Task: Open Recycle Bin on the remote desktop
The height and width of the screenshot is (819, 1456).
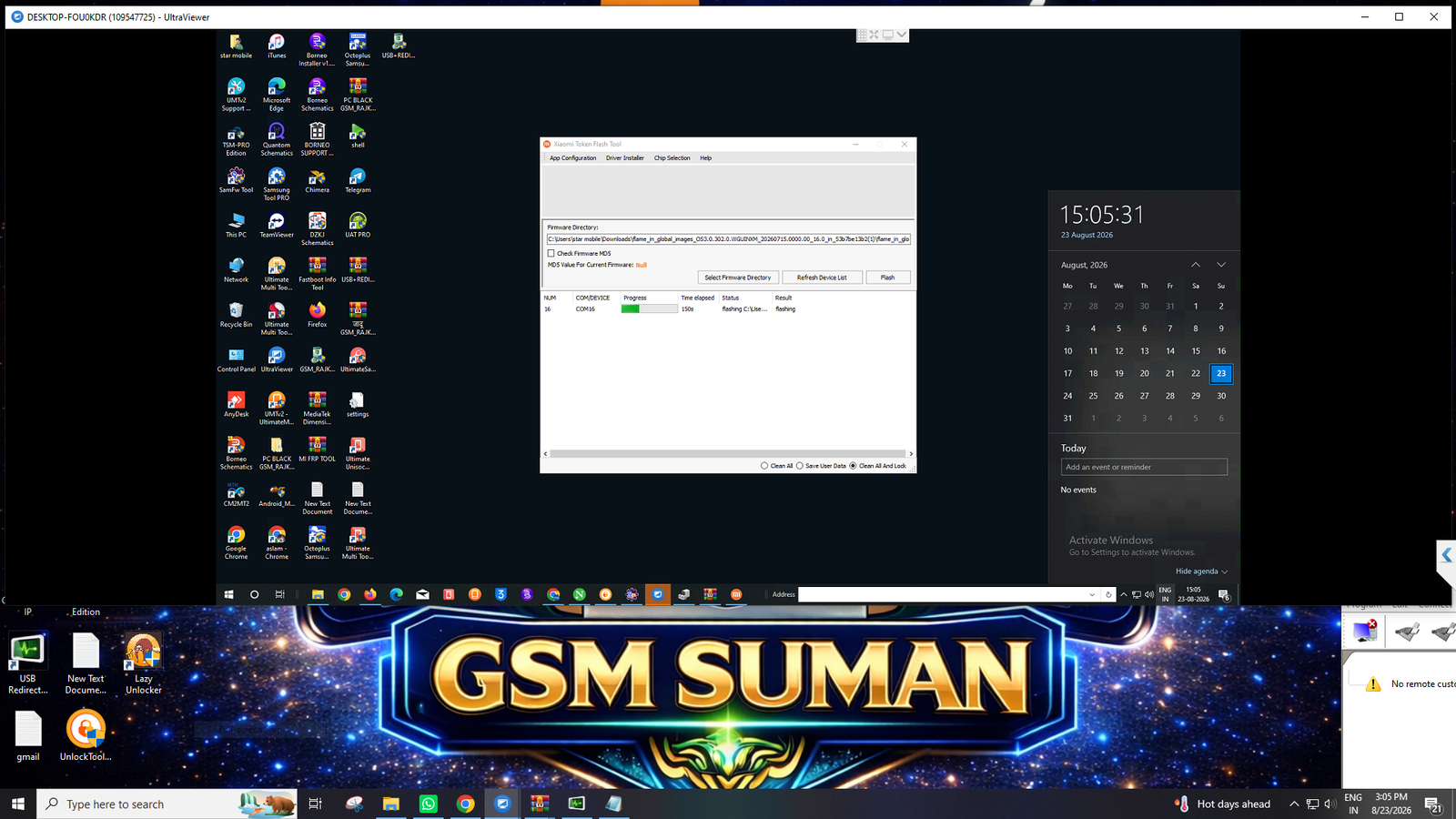Action: point(236,315)
